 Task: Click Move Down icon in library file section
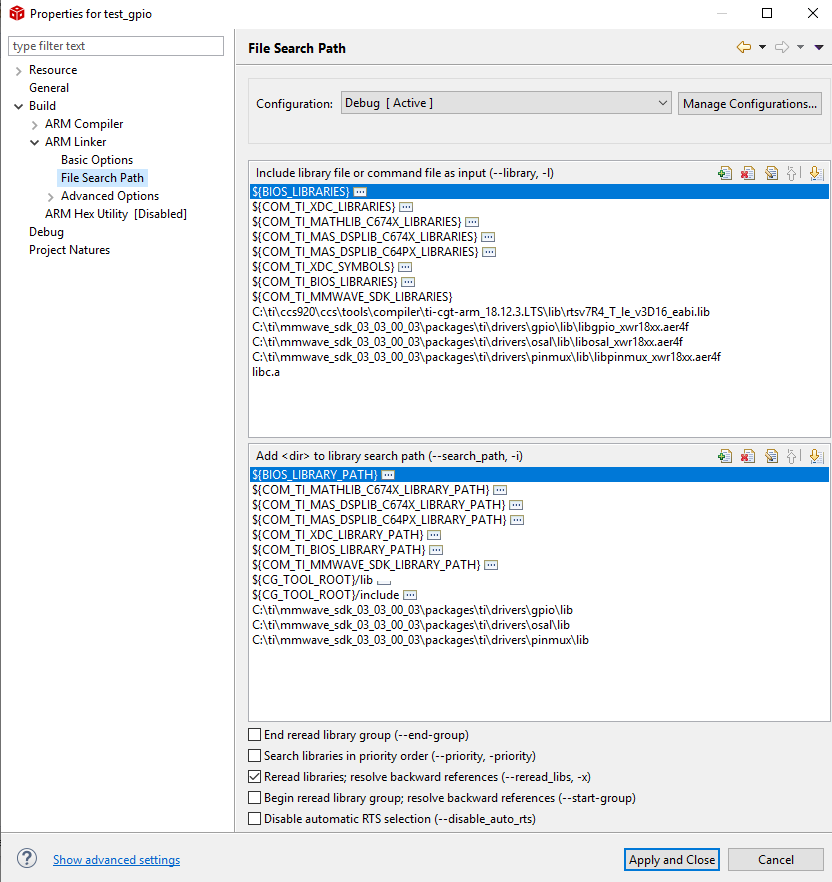click(816, 173)
